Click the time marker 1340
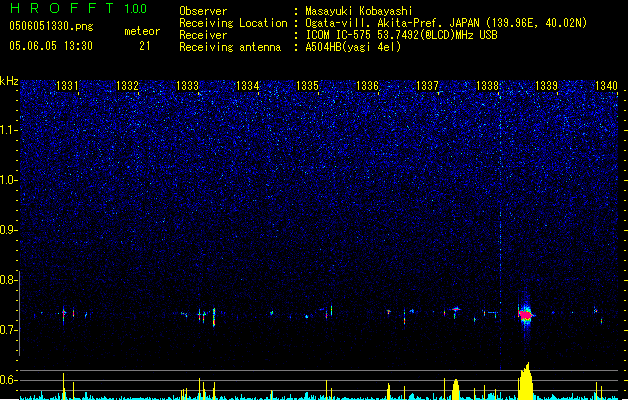629x400 pixels. pos(606,86)
